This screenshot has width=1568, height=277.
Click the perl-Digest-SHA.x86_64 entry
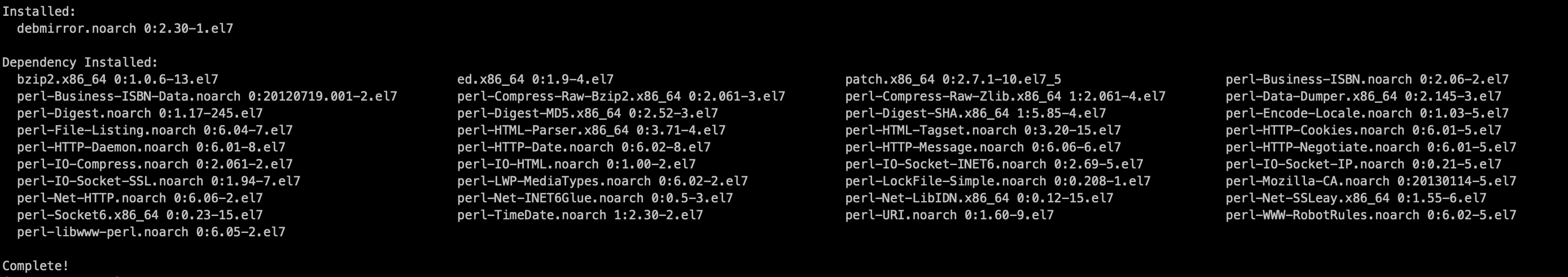(x=975, y=114)
